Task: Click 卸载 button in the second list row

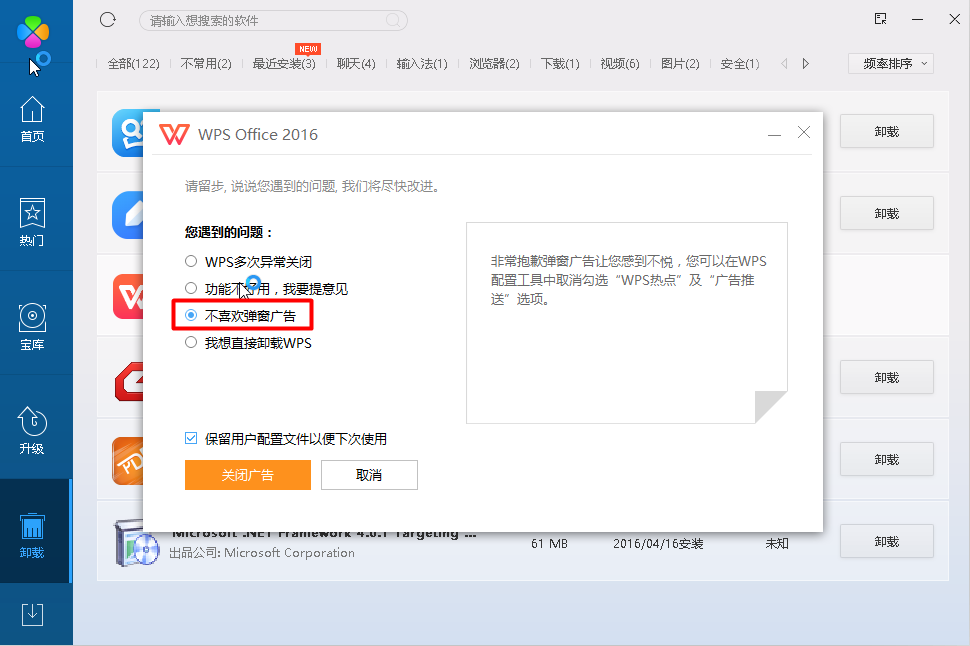Action: pos(886,213)
